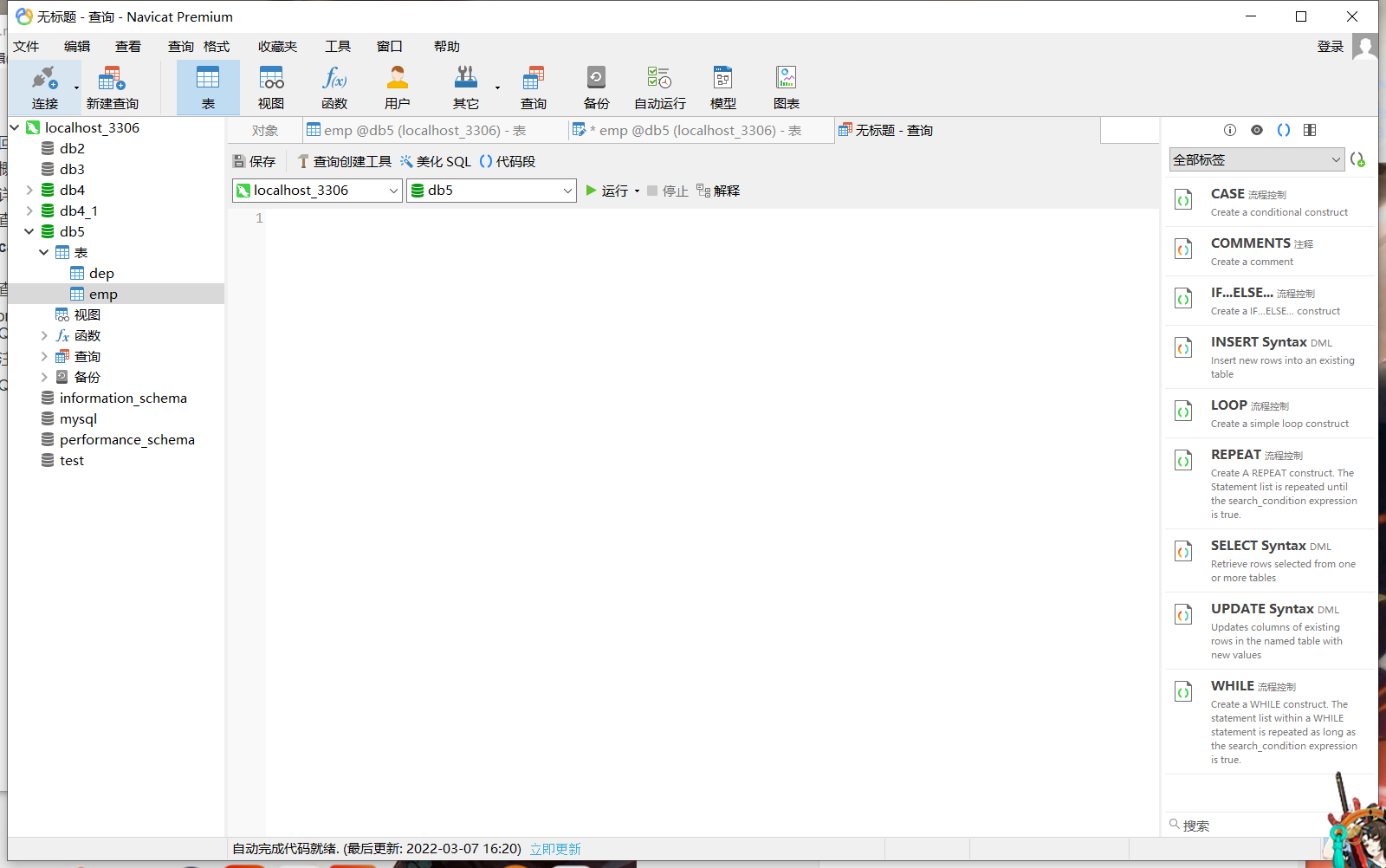The width and height of the screenshot is (1386, 868).
Task: Click into the SQL editor line 1
Action: pos(710,218)
